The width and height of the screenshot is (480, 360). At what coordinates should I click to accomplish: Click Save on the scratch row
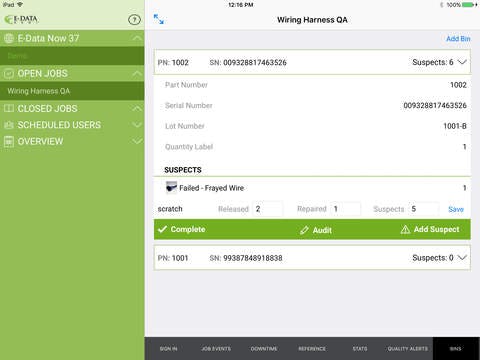pos(456,209)
